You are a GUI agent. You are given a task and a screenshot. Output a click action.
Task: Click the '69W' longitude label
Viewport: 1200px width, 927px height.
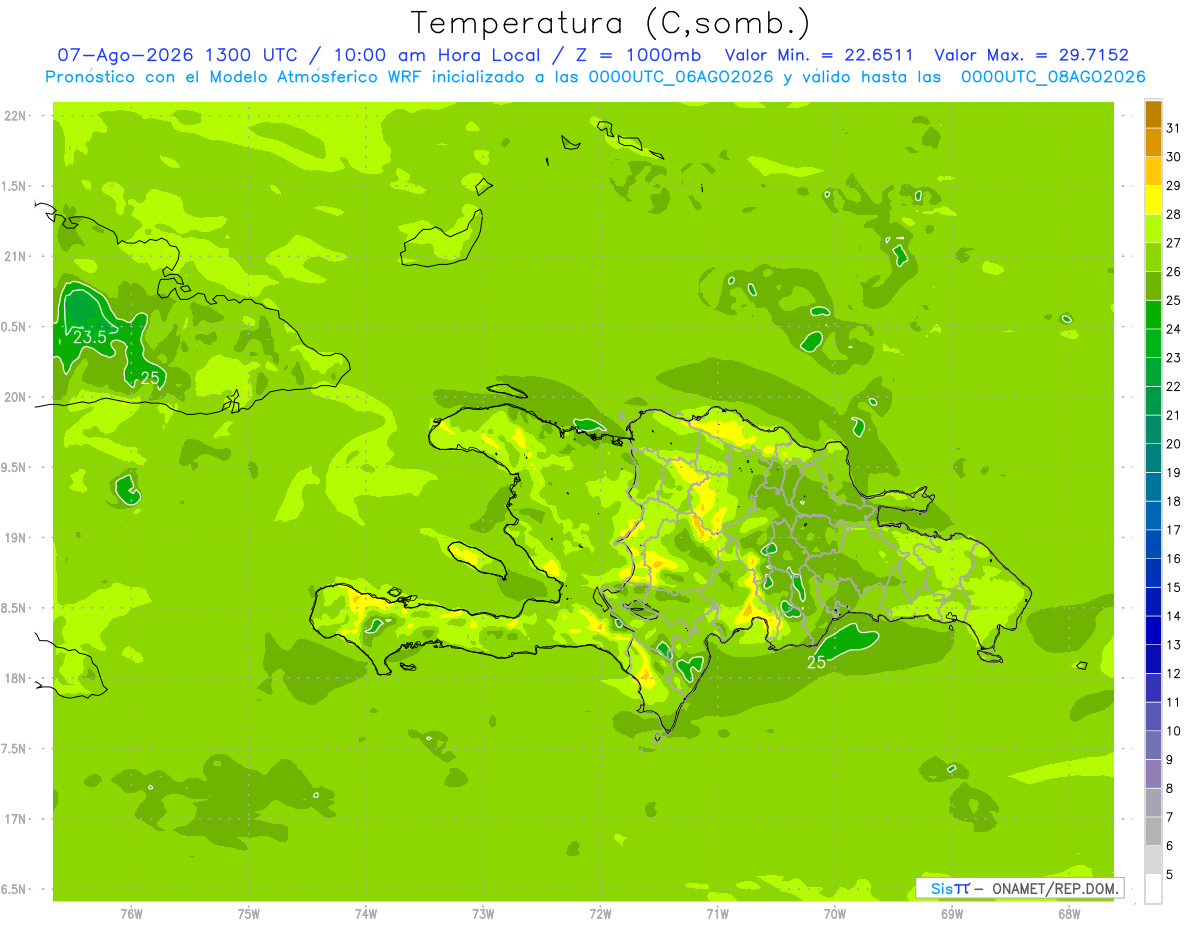pyautogui.click(x=952, y=914)
